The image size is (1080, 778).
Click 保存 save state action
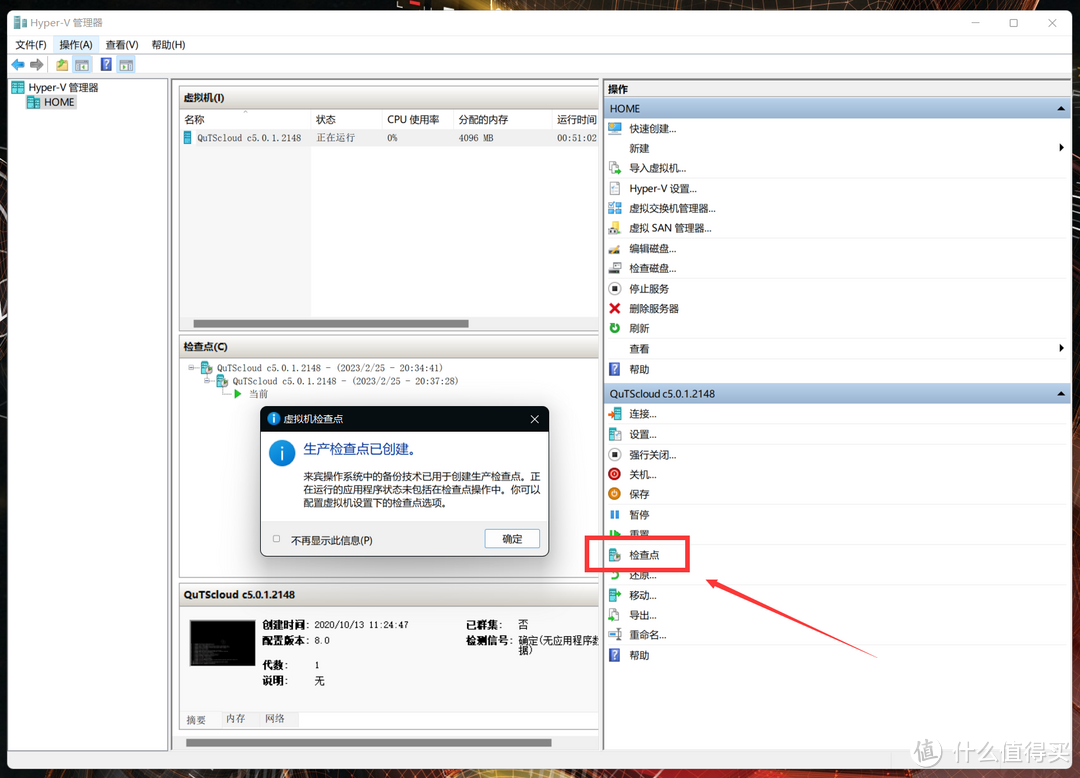click(638, 494)
